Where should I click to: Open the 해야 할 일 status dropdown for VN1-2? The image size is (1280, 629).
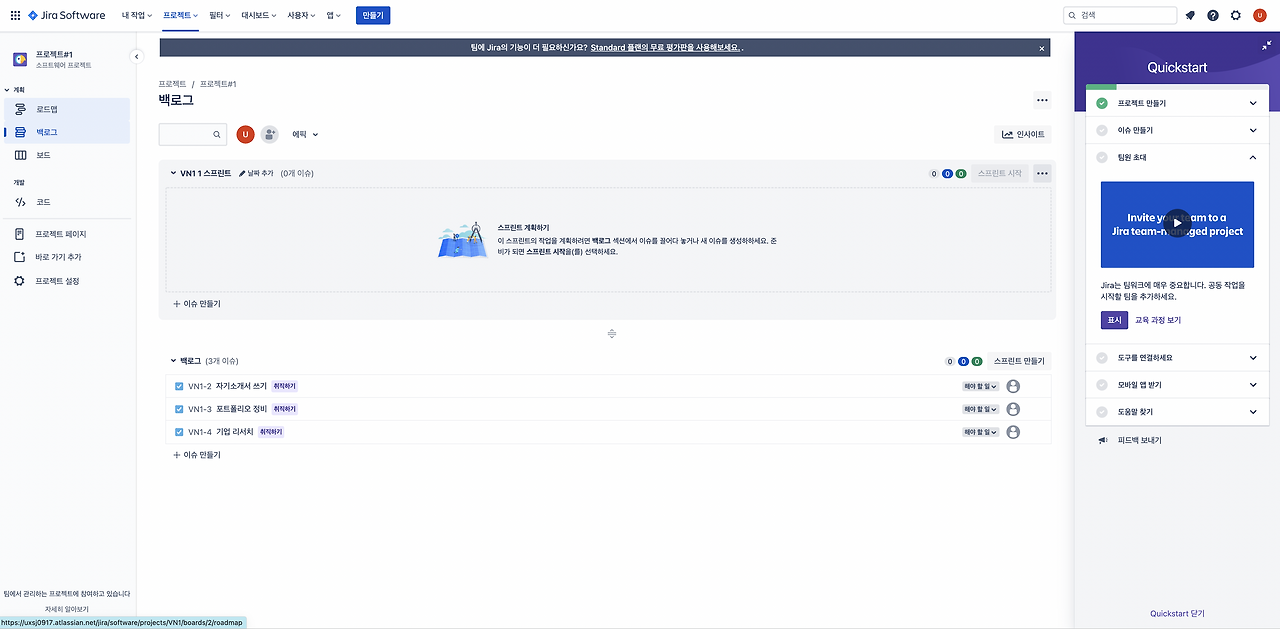(980, 386)
